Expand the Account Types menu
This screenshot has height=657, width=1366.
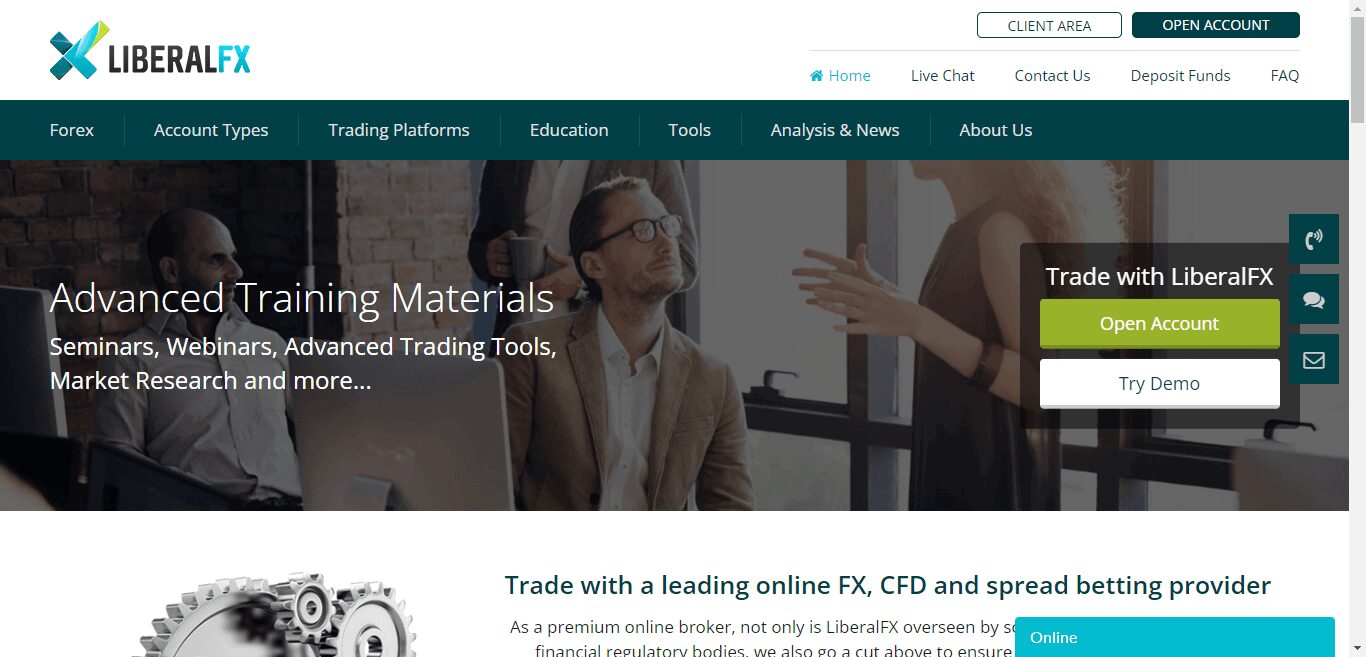pos(211,130)
